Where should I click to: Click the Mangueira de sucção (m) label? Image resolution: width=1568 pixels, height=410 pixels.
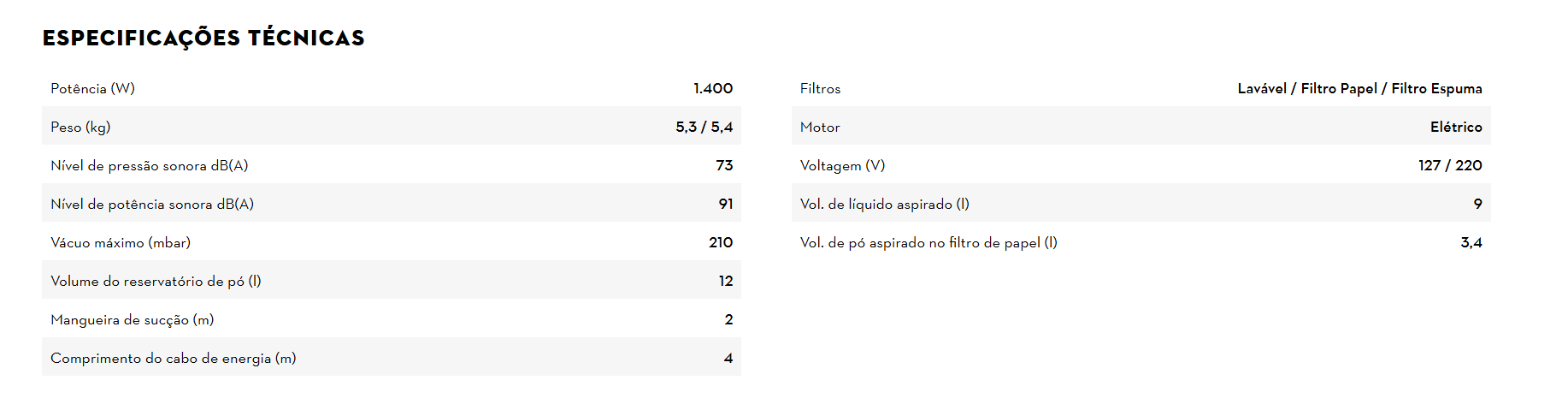(x=132, y=319)
